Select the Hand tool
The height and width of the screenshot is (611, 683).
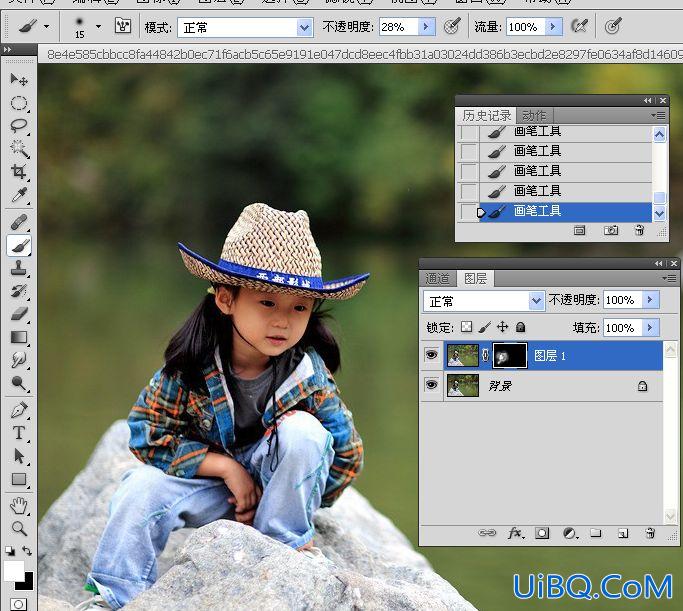click(x=19, y=506)
